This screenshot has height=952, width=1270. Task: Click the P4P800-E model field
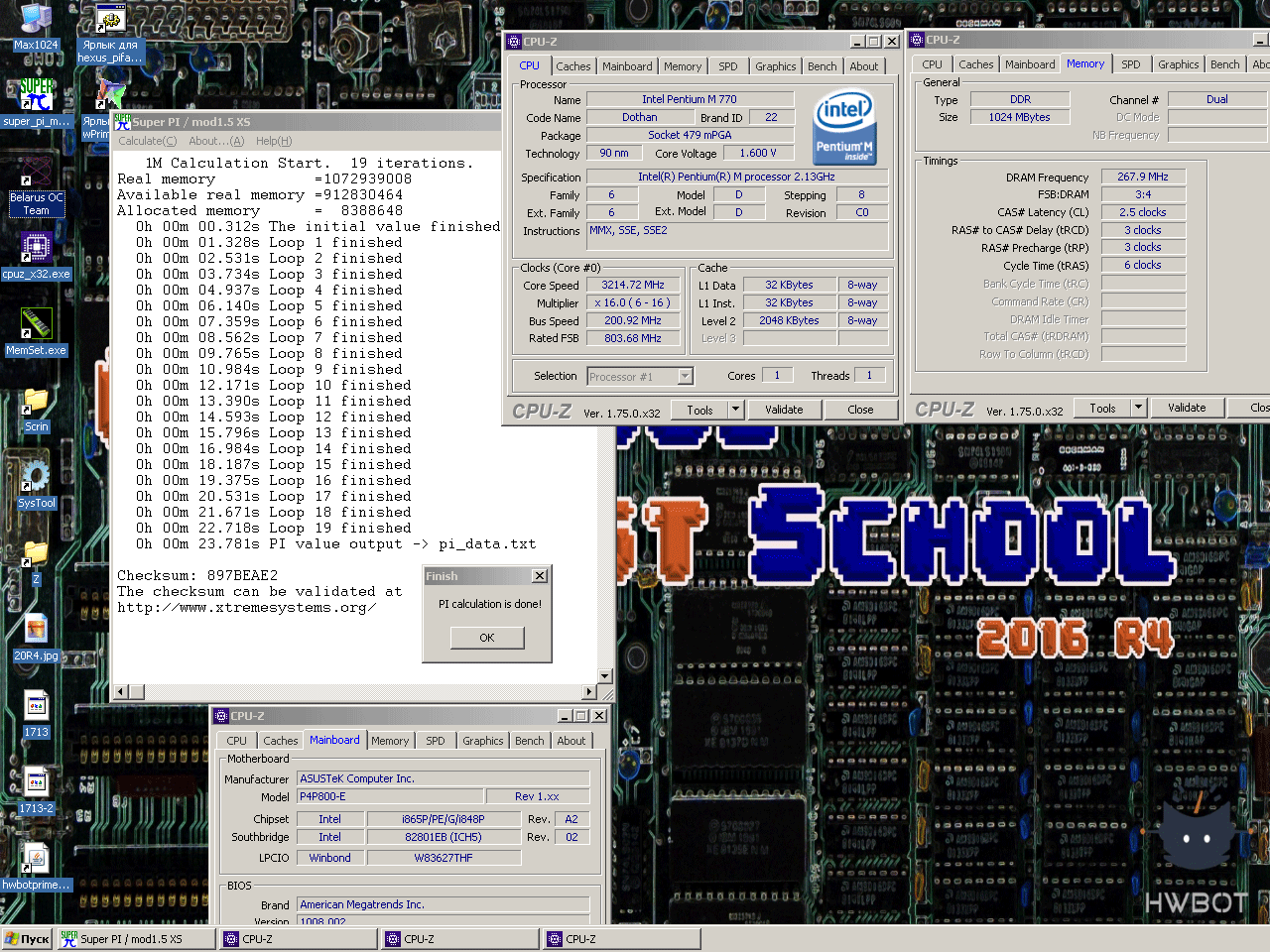pyautogui.click(x=389, y=796)
